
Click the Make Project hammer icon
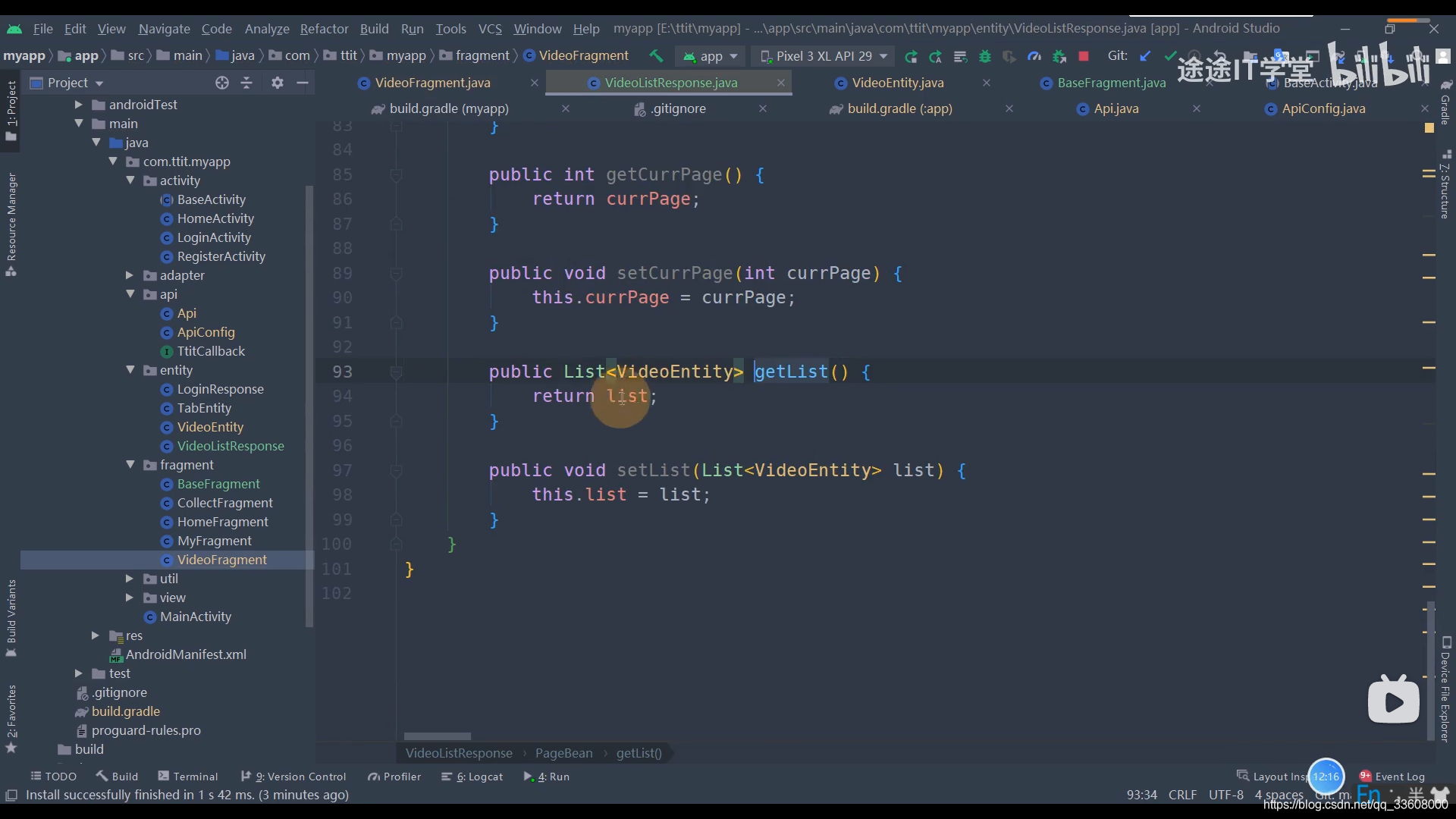(x=656, y=55)
